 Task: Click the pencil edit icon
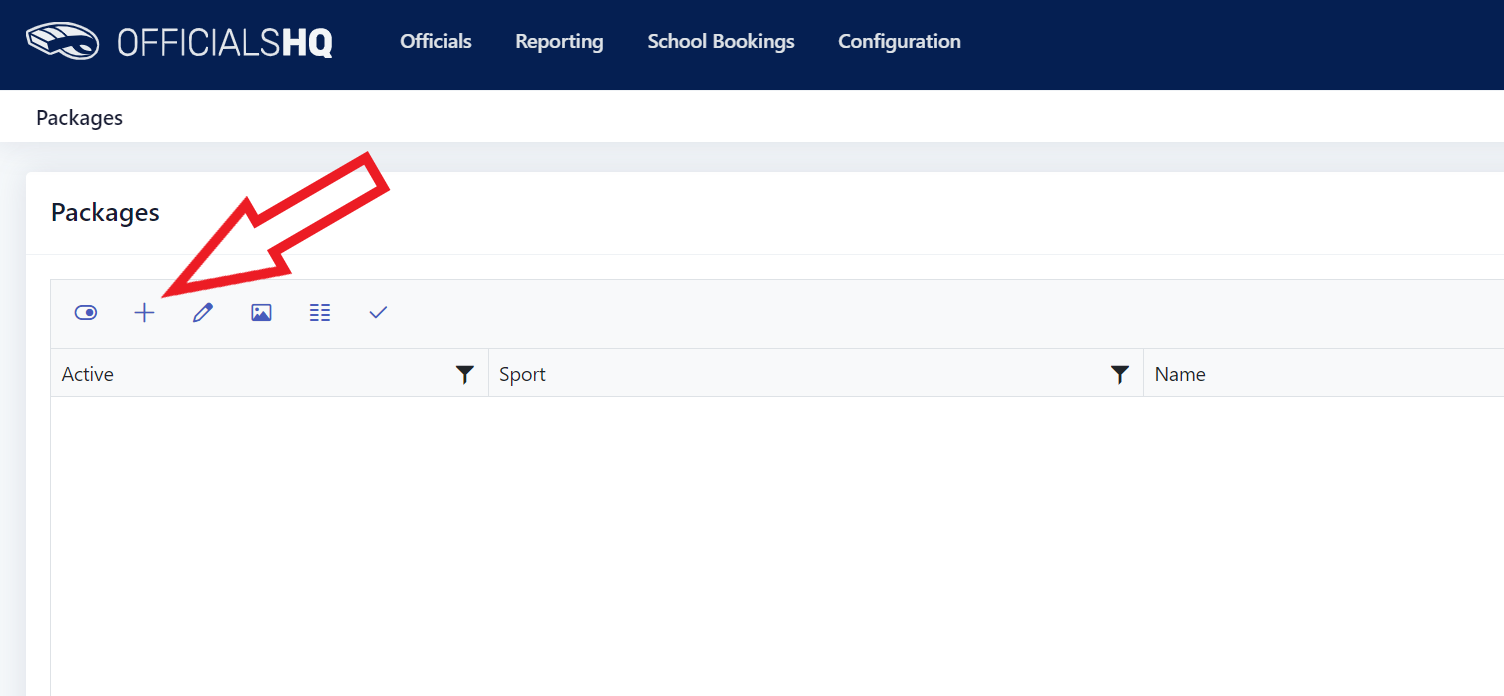(x=203, y=313)
